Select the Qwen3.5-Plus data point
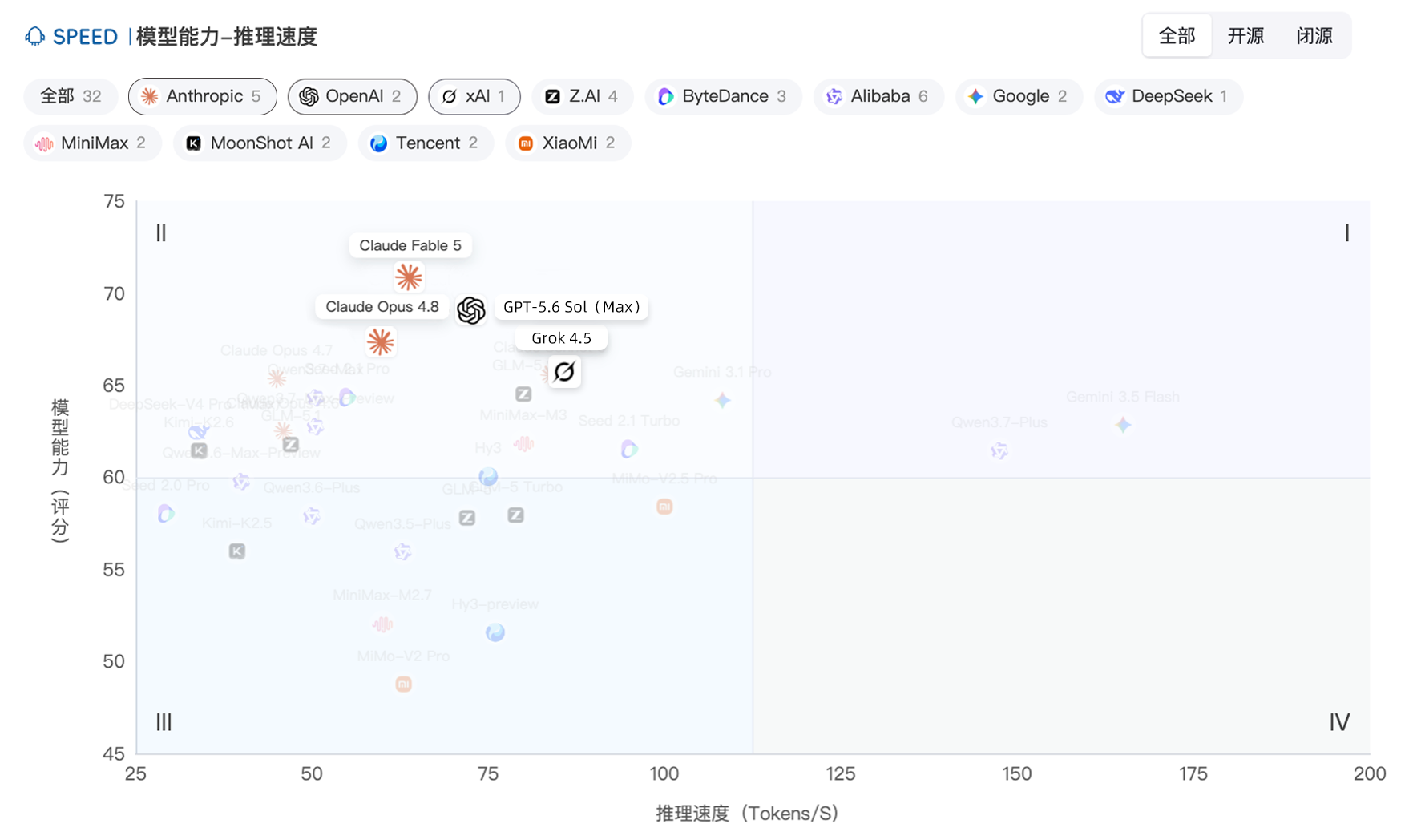This screenshot has height=840, width=1405. pos(402,551)
